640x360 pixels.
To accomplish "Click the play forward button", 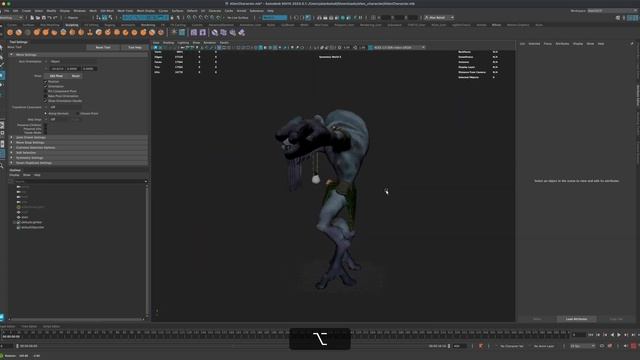I will pyautogui.click(x=619, y=335).
